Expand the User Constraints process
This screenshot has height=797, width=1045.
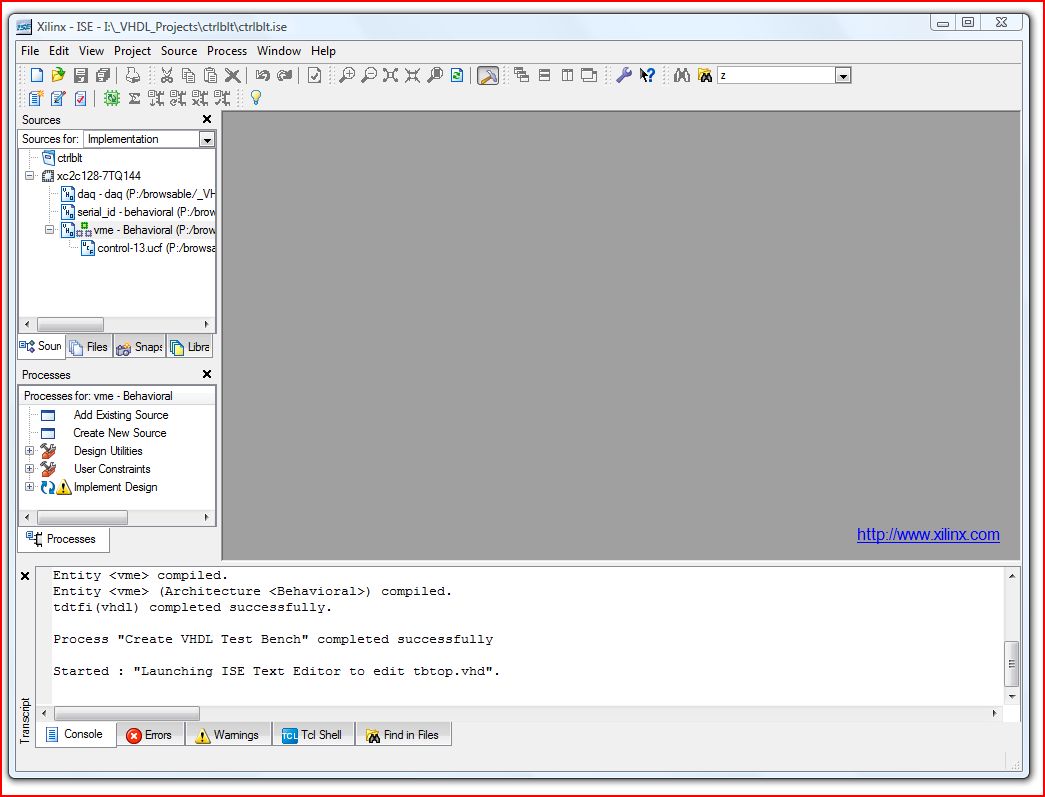(x=29, y=469)
